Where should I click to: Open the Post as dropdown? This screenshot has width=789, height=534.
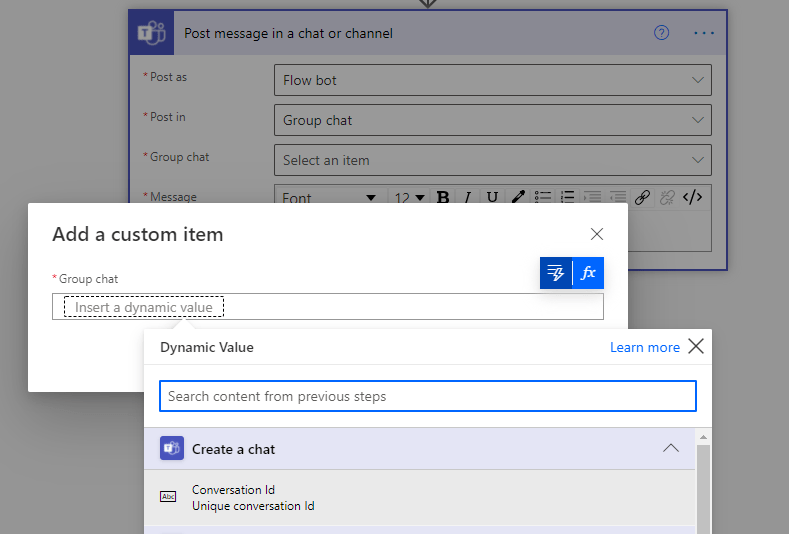pos(492,80)
